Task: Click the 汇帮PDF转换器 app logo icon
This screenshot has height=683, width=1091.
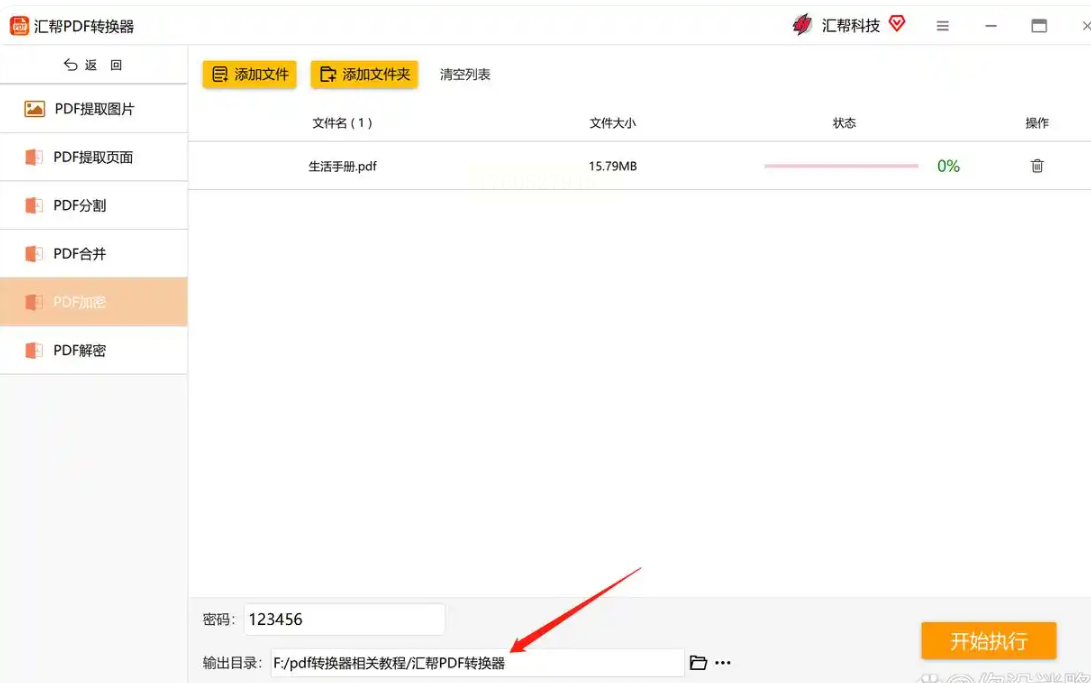Action: pos(19,26)
